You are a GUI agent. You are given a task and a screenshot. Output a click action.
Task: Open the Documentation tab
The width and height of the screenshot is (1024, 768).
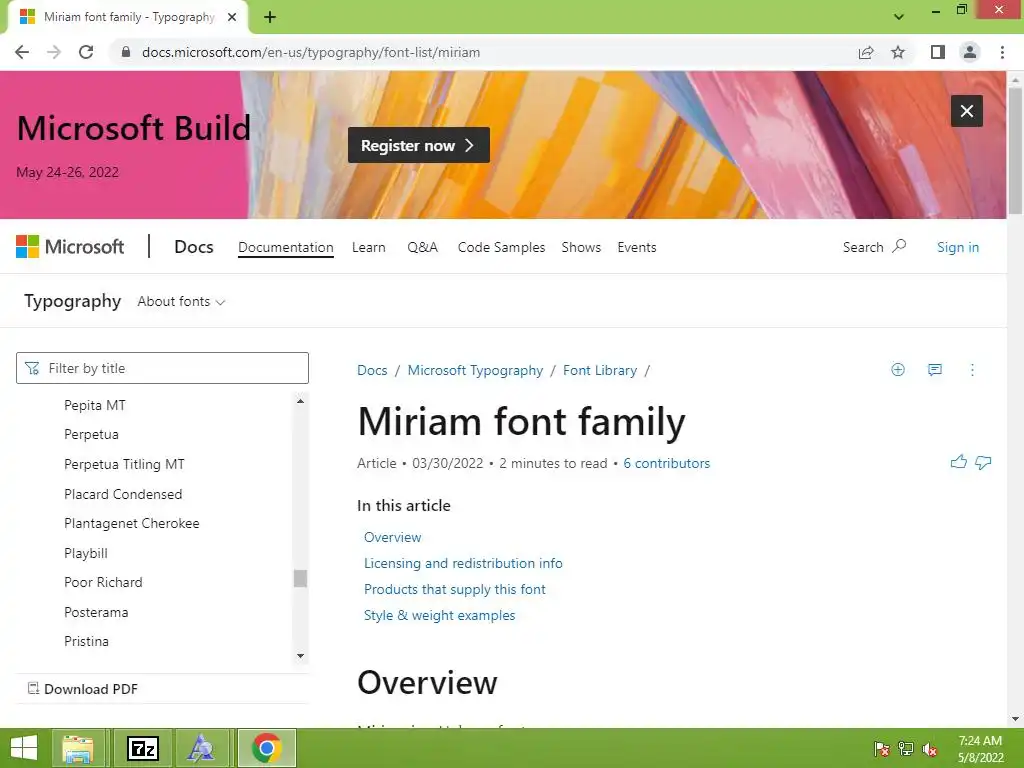[x=285, y=248]
